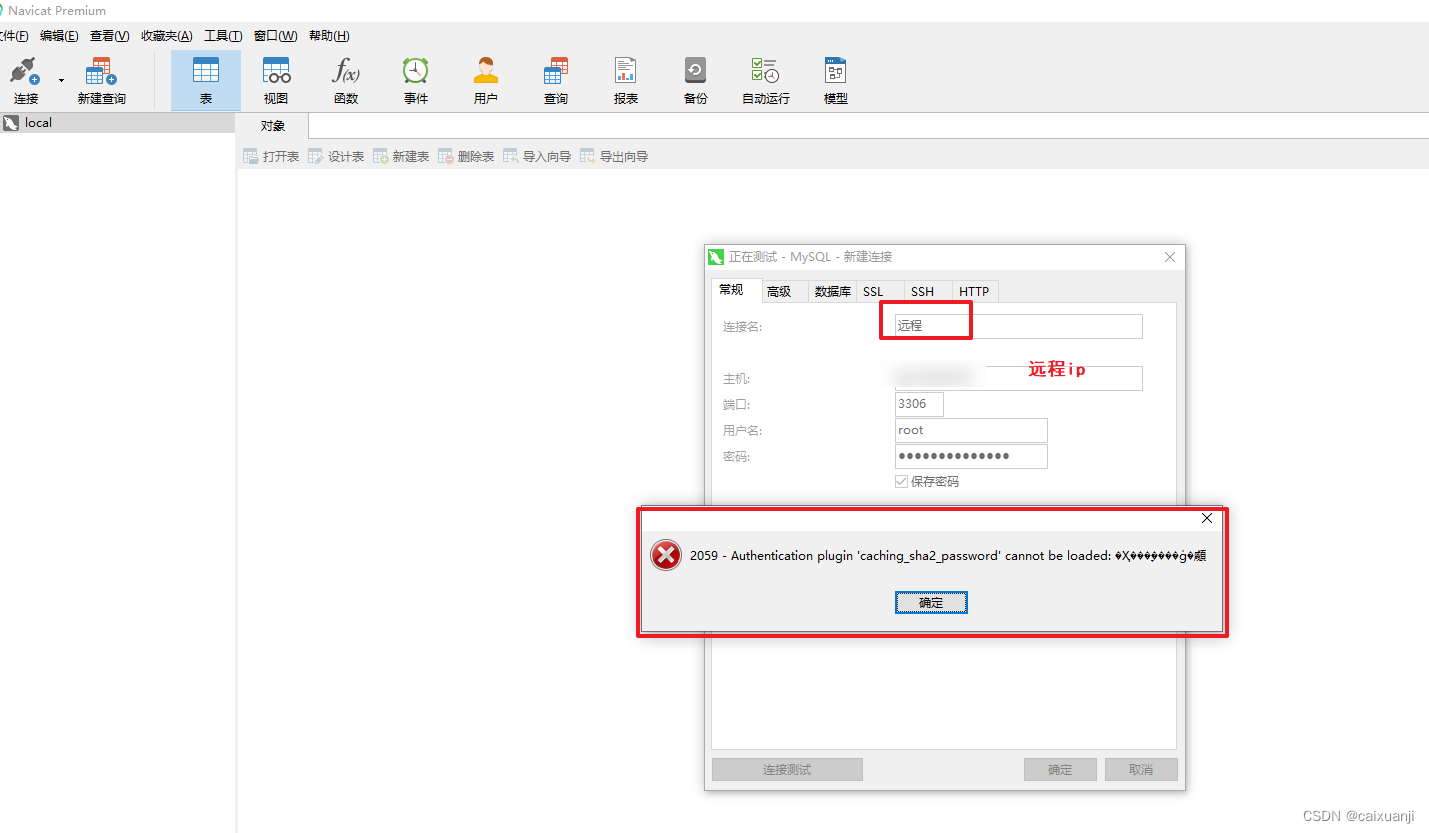Close the error 2059 message box

pyautogui.click(x=1207, y=518)
